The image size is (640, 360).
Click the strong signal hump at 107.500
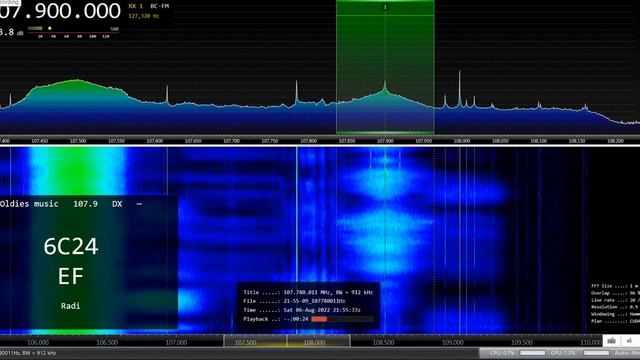(78, 92)
